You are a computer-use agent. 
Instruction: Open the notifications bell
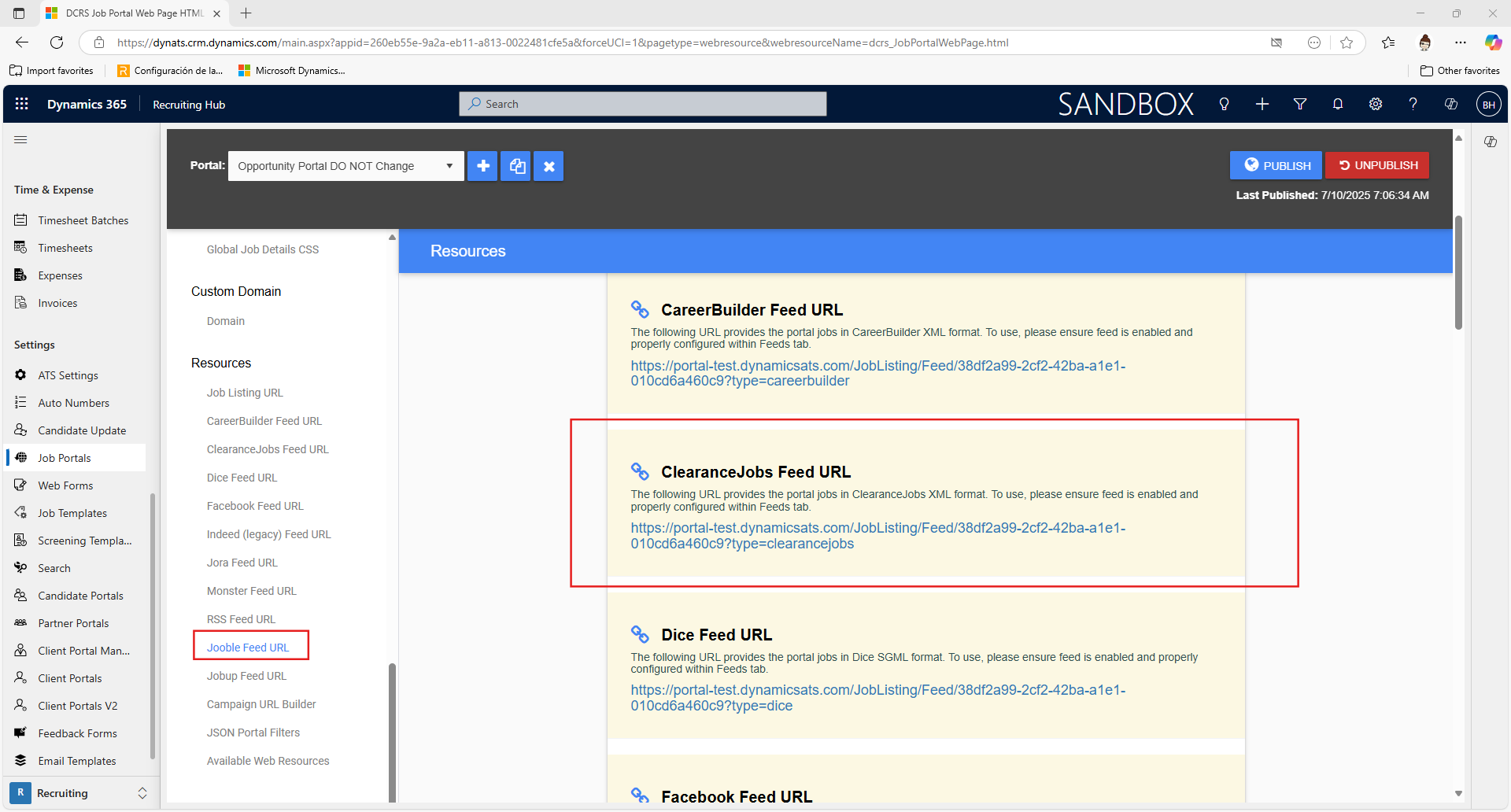point(1338,104)
